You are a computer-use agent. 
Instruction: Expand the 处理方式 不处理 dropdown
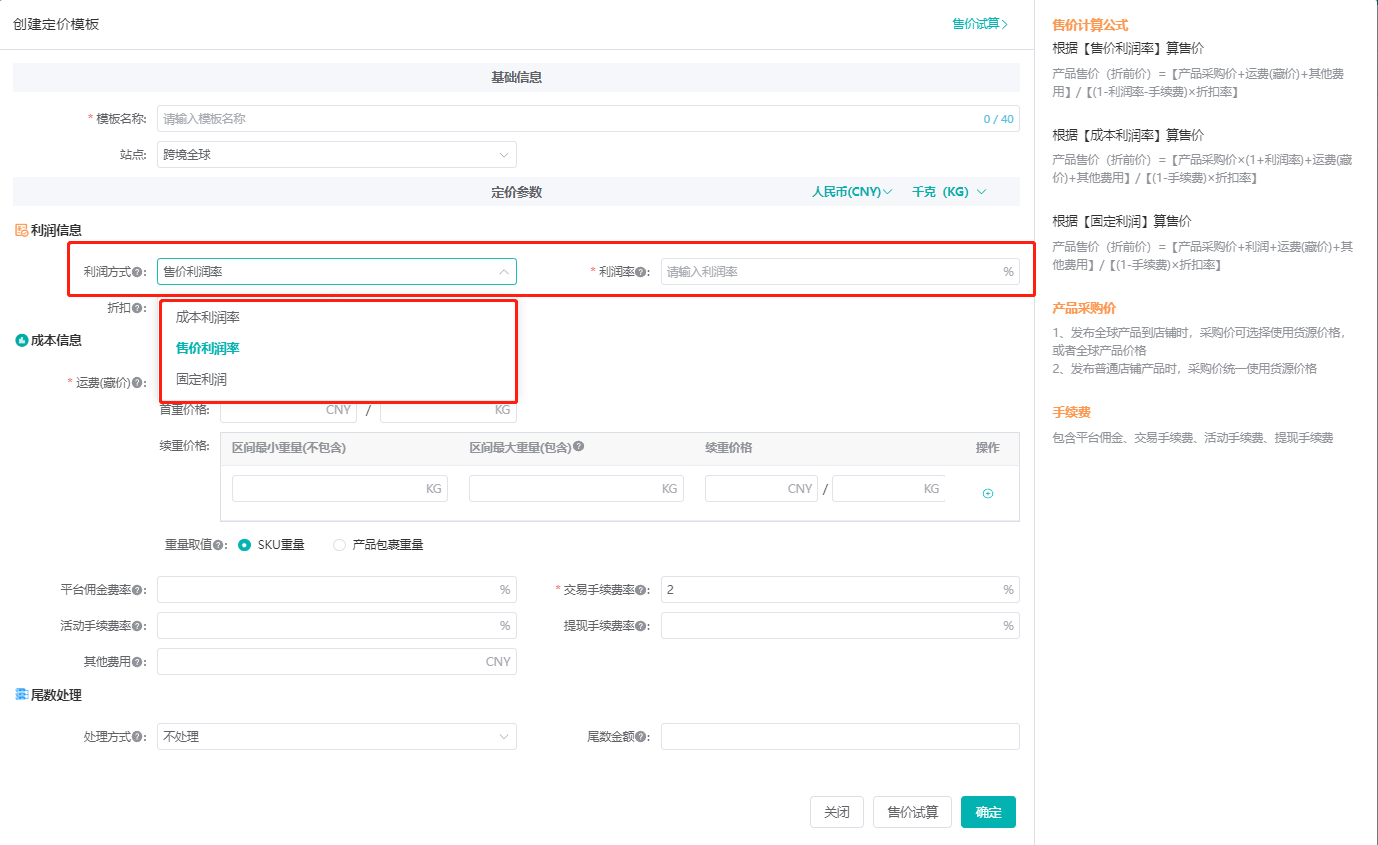click(x=336, y=737)
